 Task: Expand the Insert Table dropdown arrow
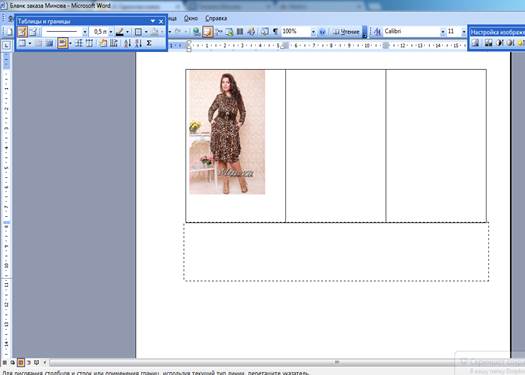tap(30, 43)
